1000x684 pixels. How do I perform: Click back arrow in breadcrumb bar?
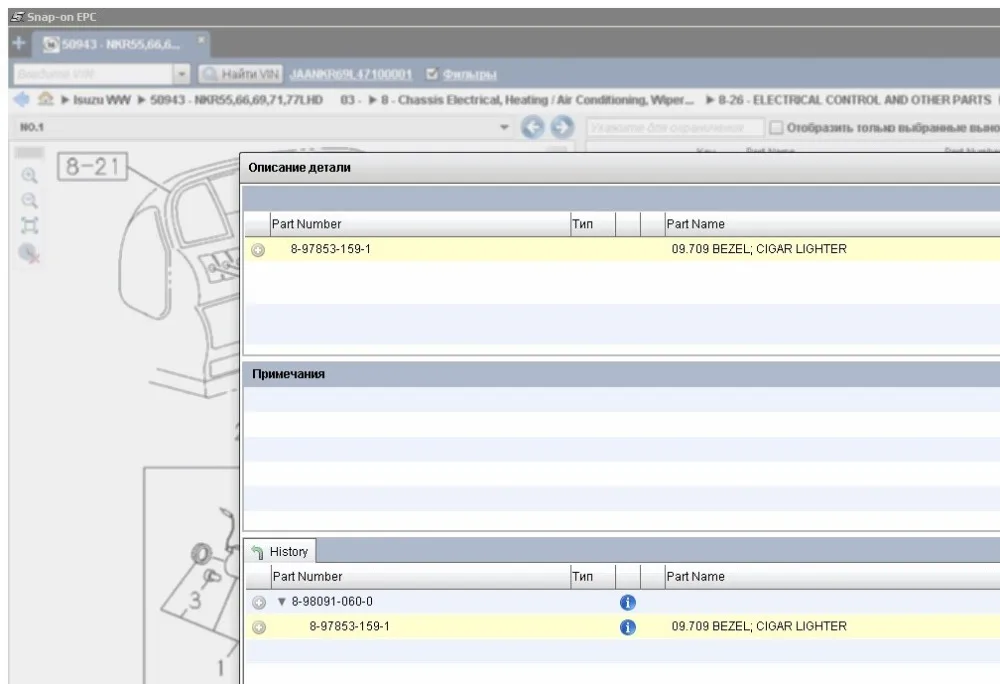21,99
